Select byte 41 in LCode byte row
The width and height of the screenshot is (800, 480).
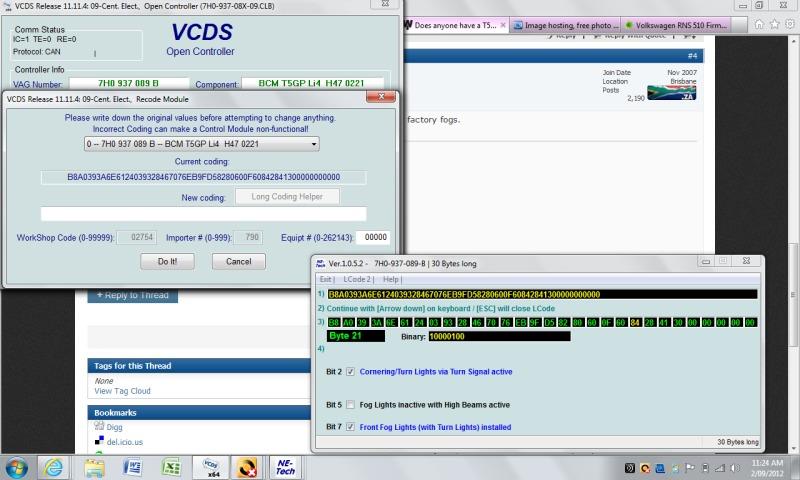pos(663,322)
